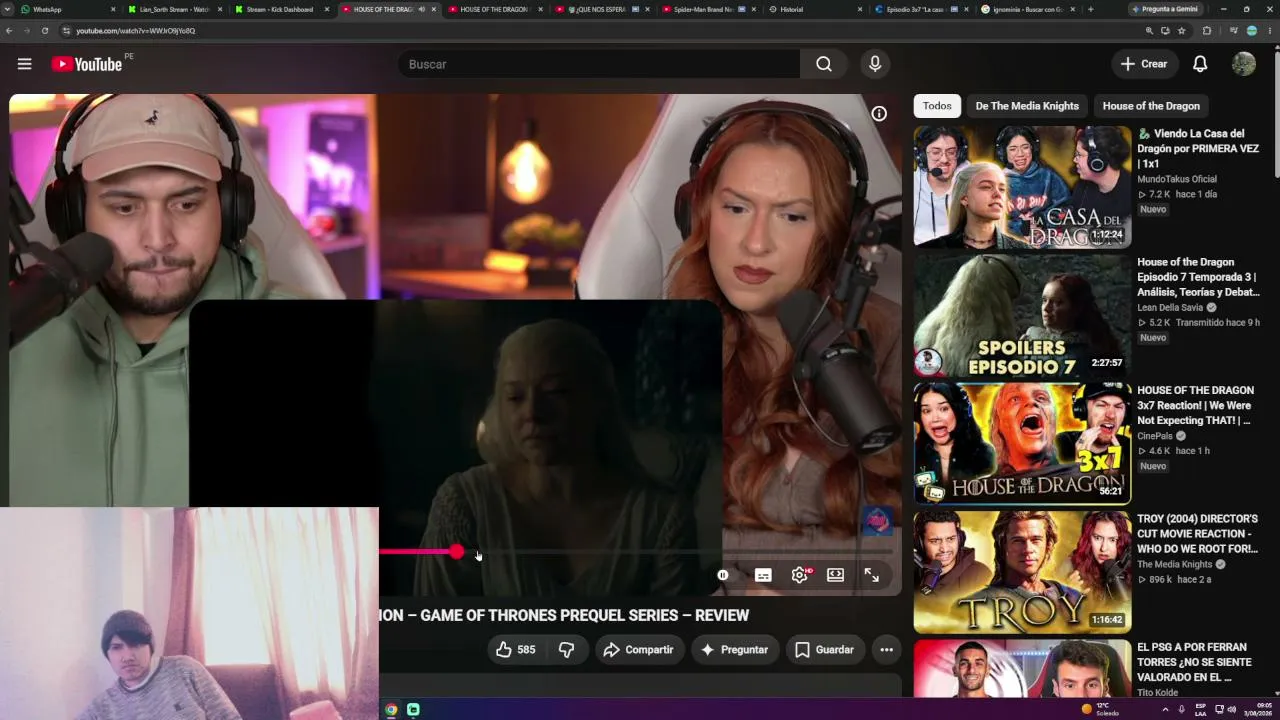
Task: Open the green app on taskbar
Action: tap(413, 710)
